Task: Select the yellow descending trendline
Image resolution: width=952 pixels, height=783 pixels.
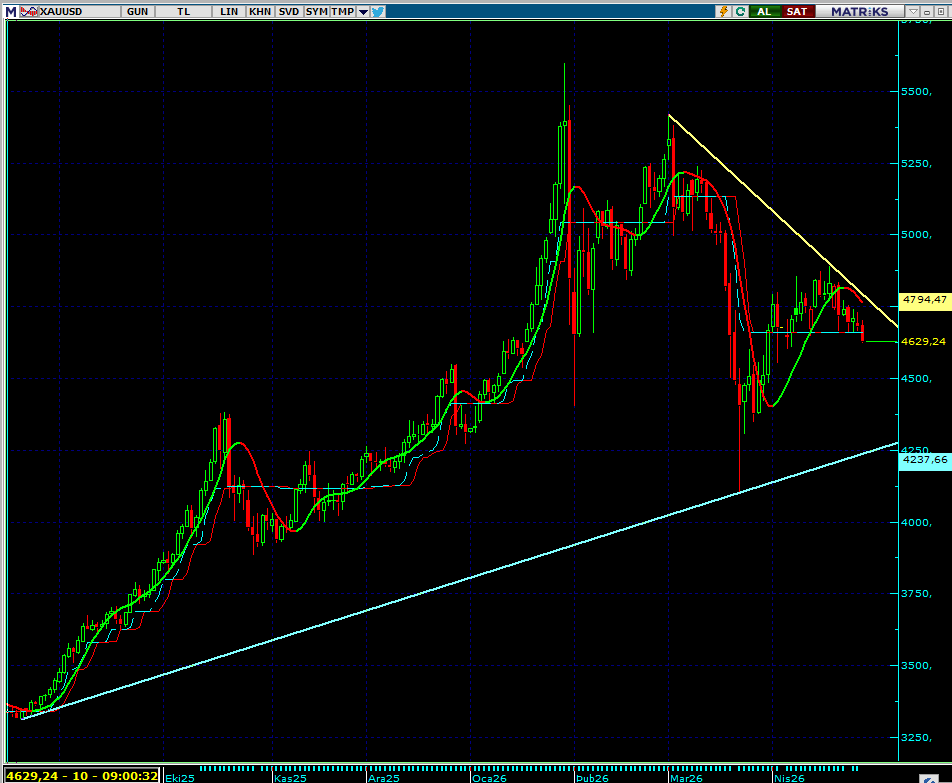Action: click(783, 221)
